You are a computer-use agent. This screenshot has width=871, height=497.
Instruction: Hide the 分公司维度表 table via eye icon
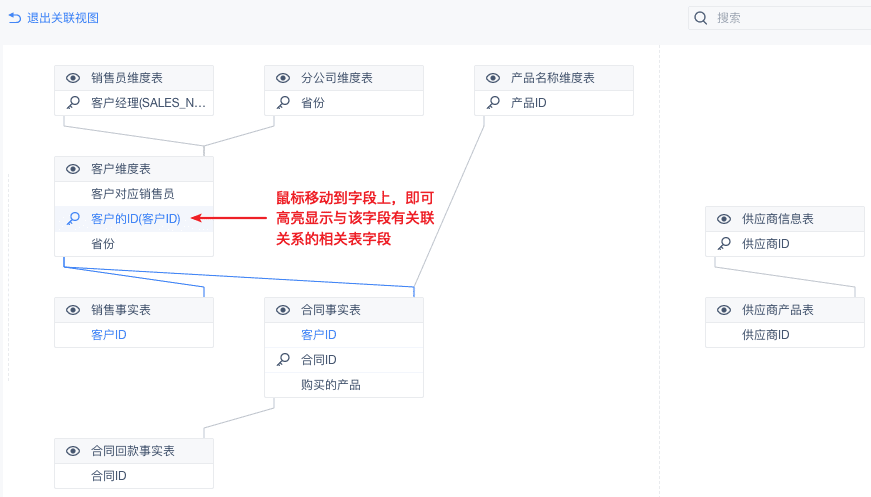click(x=283, y=78)
